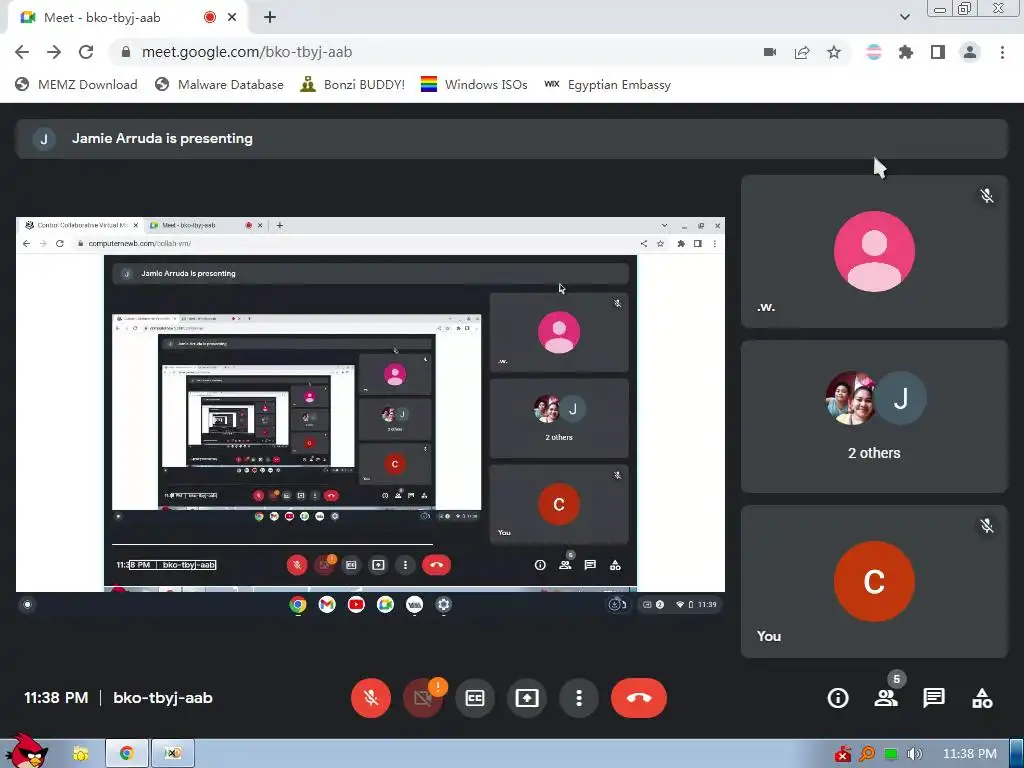This screenshot has width=1024, height=768.
Task: Select your own 'You' video tile
Action: (874, 581)
